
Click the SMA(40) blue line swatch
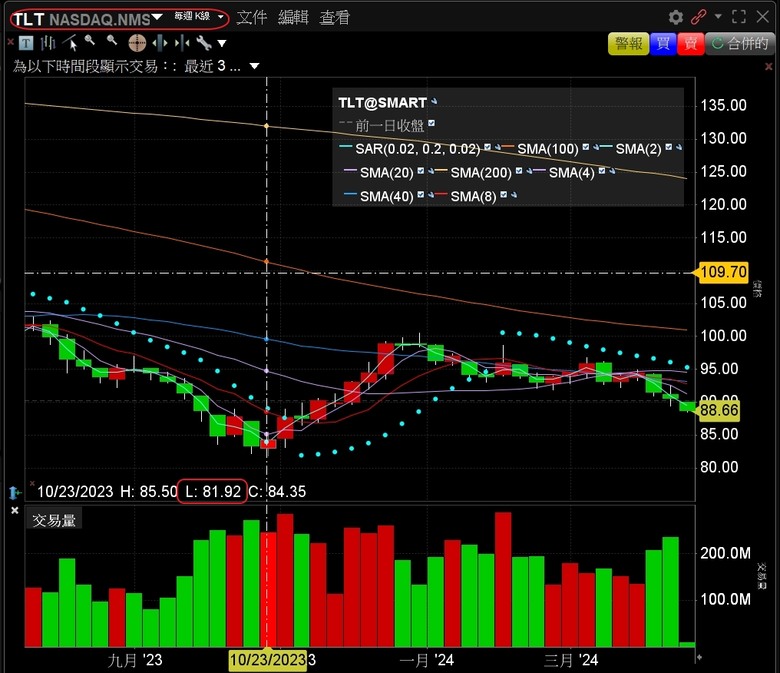click(x=350, y=194)
